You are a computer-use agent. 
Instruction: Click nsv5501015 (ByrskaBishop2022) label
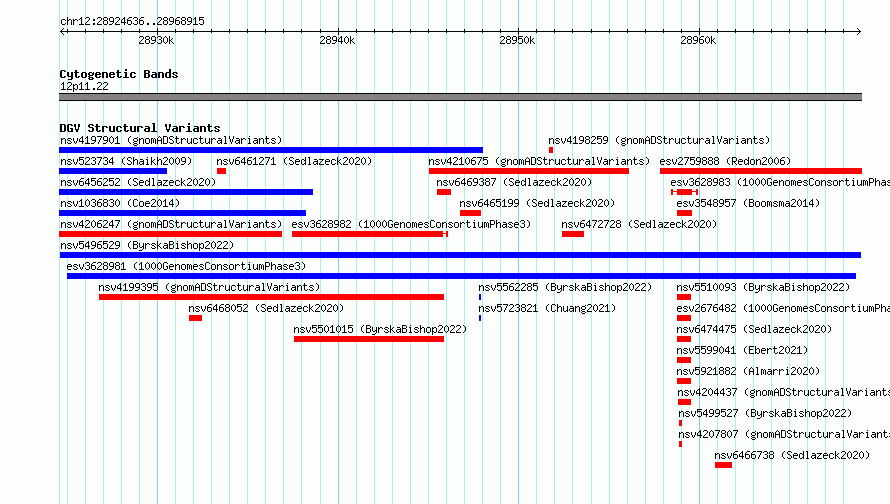tap(380, 329)
